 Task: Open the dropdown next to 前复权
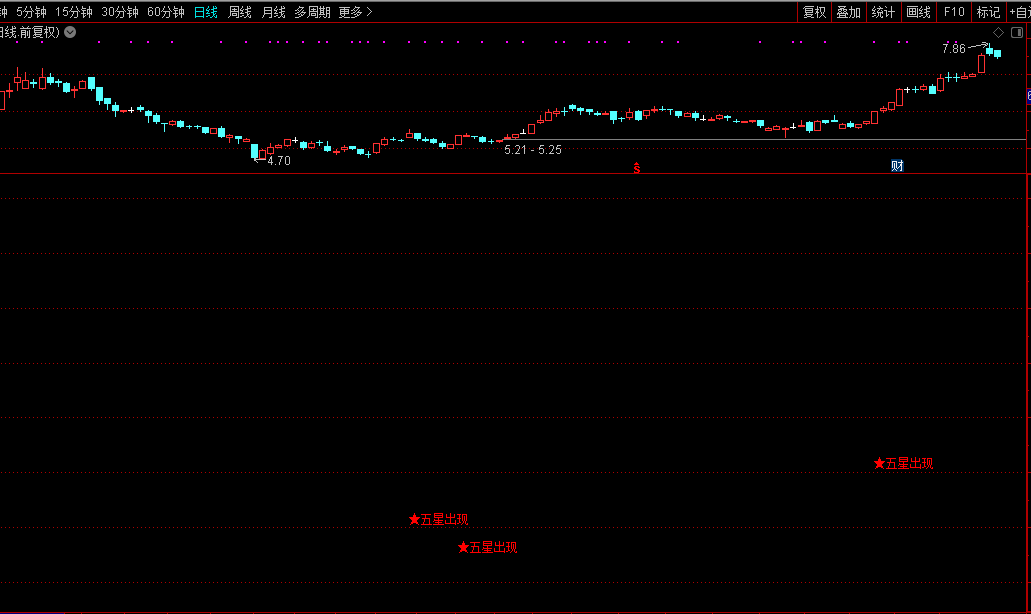click(69, 32)
